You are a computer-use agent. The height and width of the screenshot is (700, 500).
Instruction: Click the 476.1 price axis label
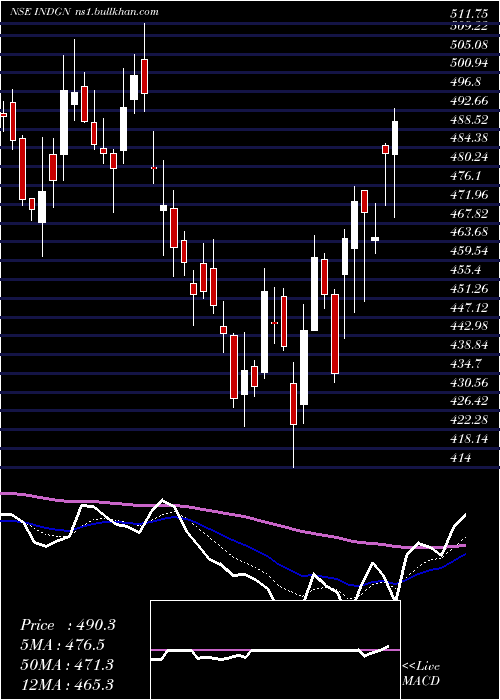[465, 176]
